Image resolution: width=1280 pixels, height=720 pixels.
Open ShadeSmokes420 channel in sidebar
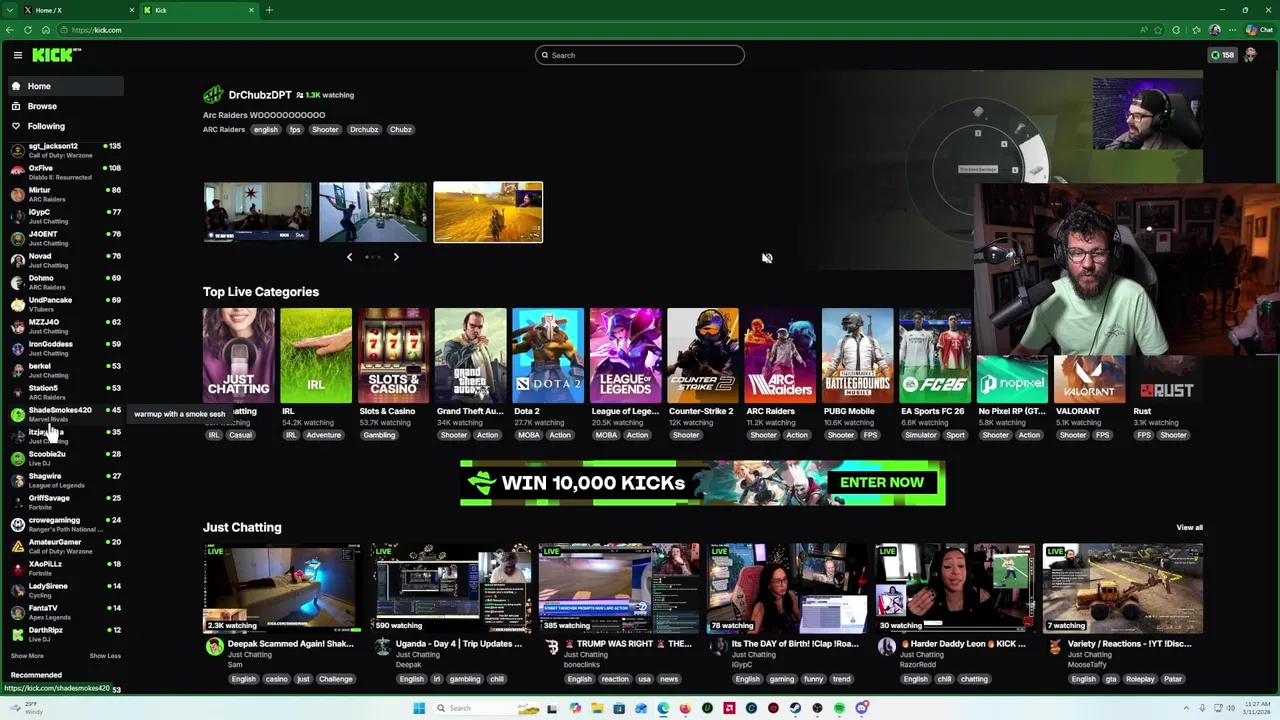66,414
